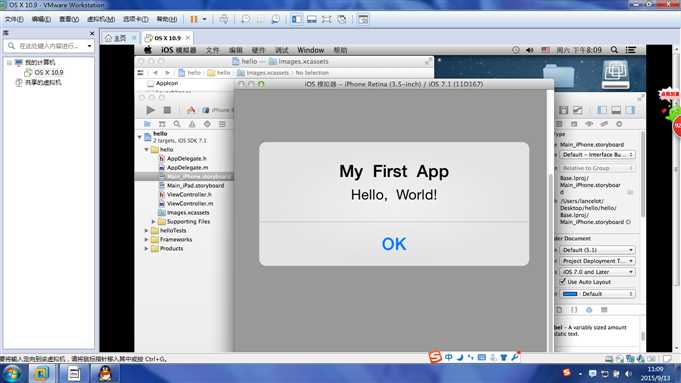Open the Symbol navigator icon
Screen dimensions: 681x383
point(162,124)
